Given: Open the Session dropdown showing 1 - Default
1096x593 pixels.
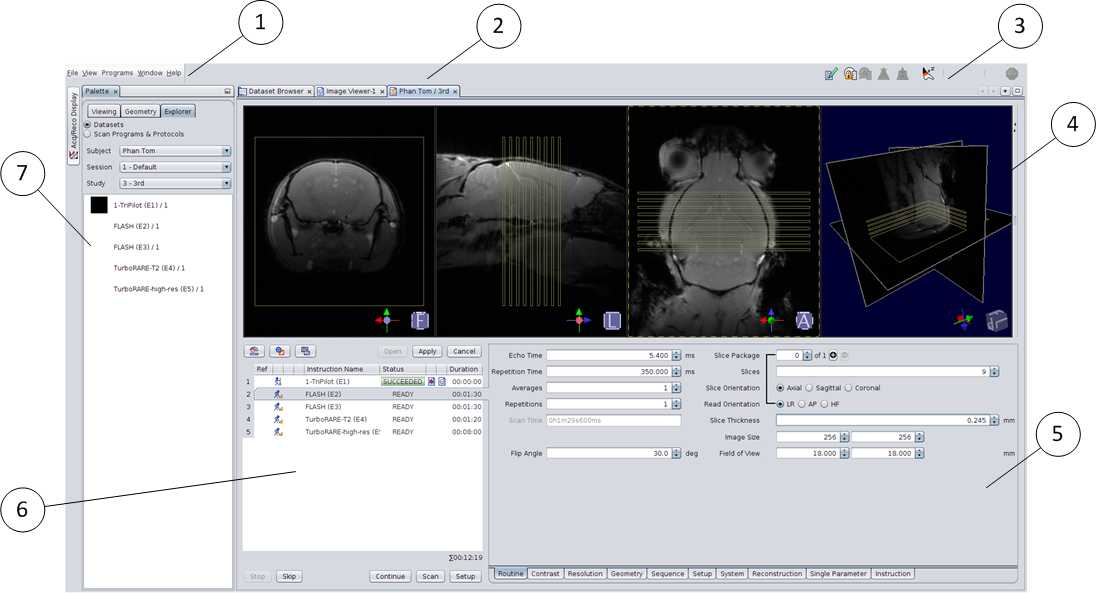Looking at the screenshot, I should (175, 167).
